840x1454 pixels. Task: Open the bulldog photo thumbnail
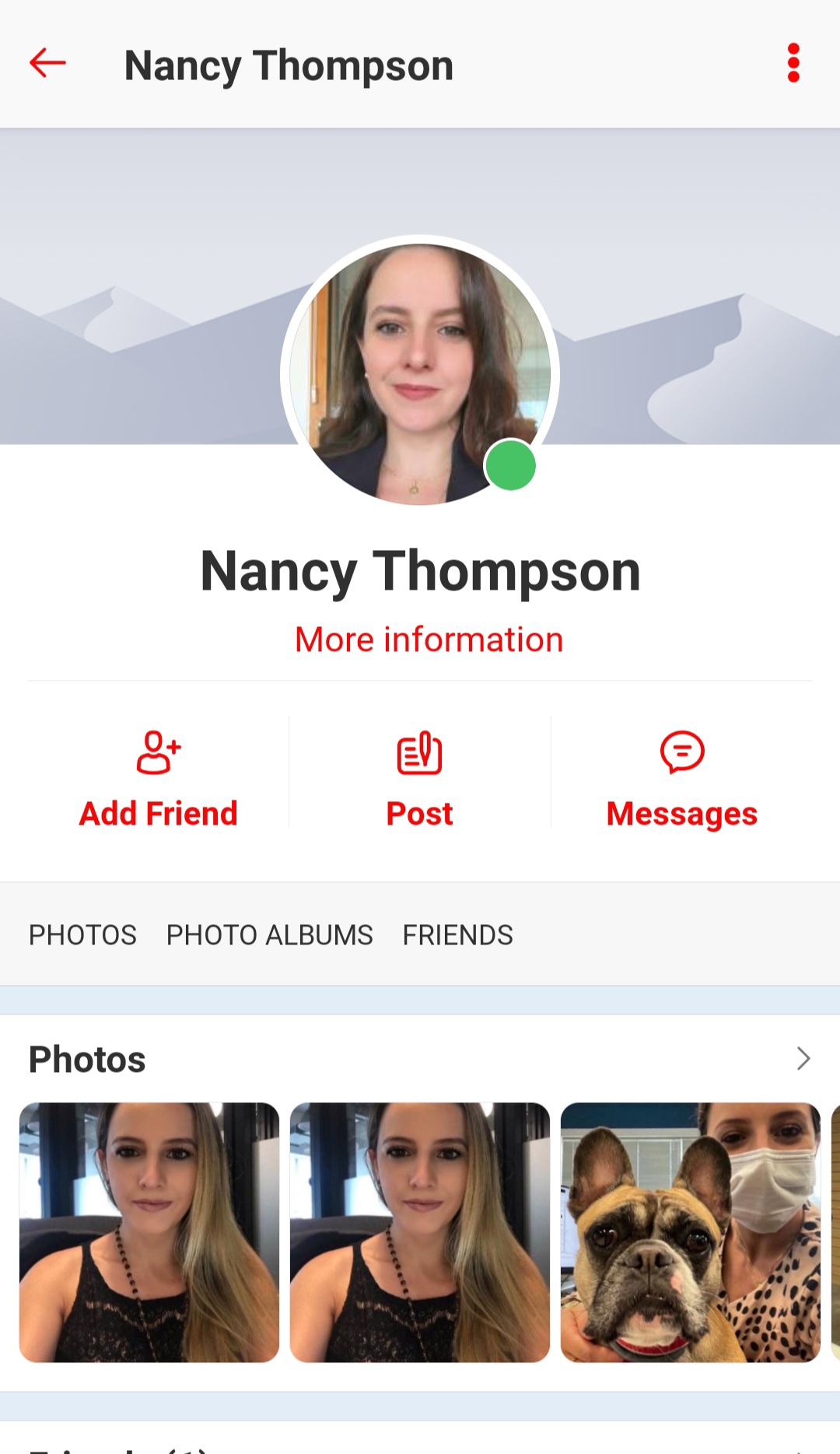pos(691,1232)
